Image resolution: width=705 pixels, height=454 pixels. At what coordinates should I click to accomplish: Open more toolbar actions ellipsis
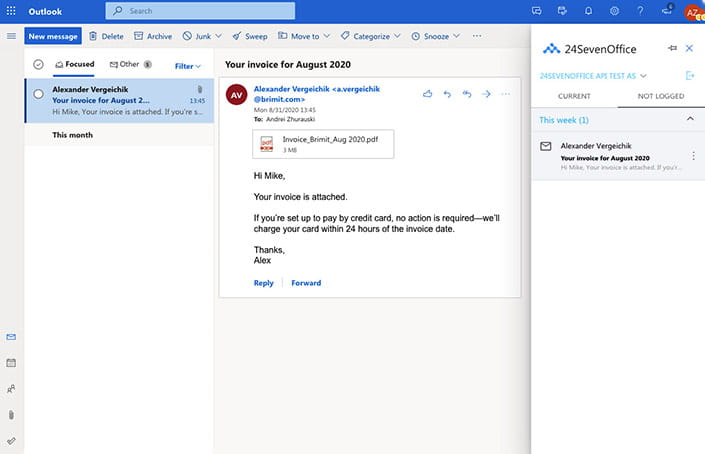pos(477,36)
